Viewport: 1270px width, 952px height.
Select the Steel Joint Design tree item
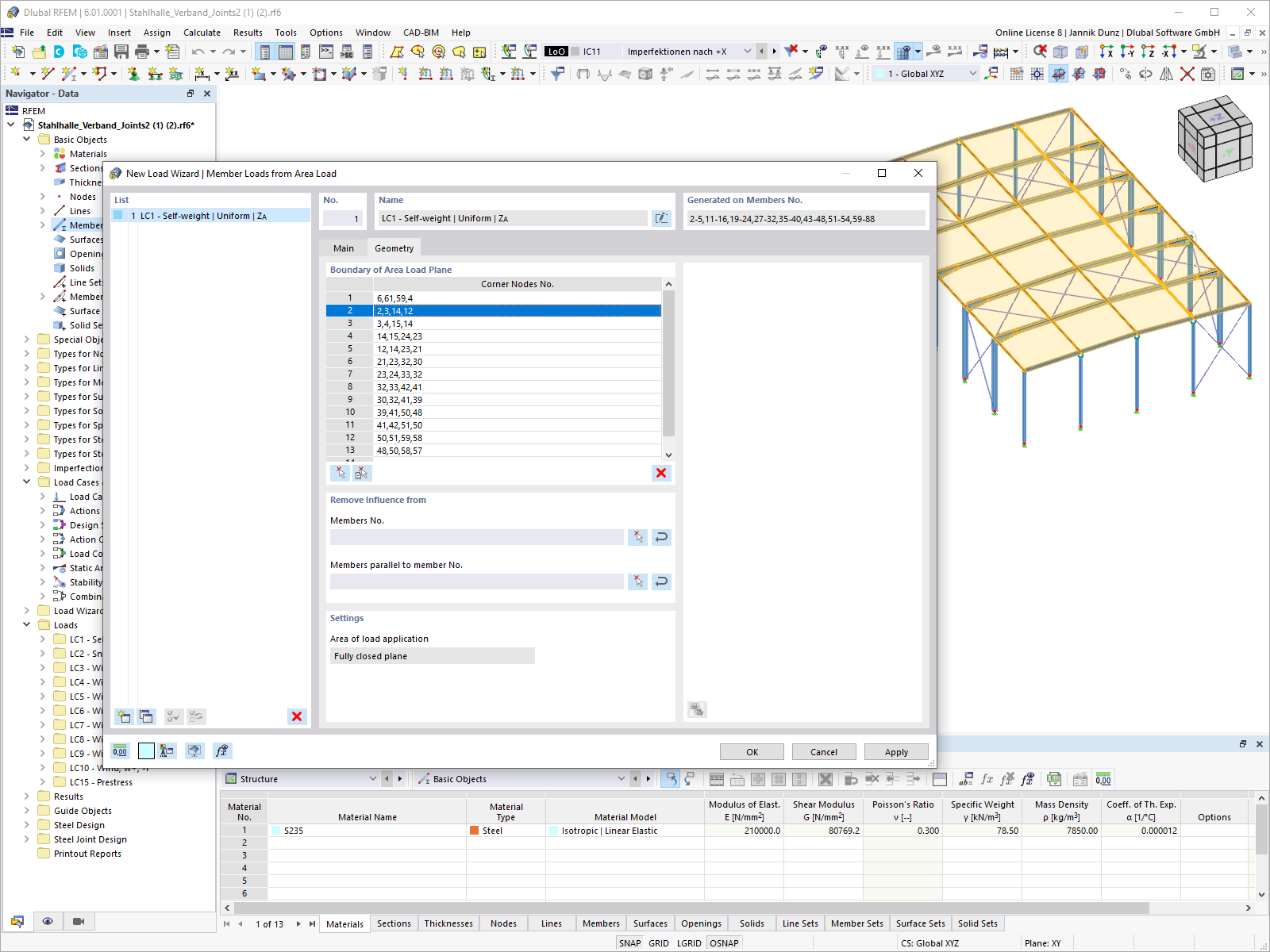[90, 839]
